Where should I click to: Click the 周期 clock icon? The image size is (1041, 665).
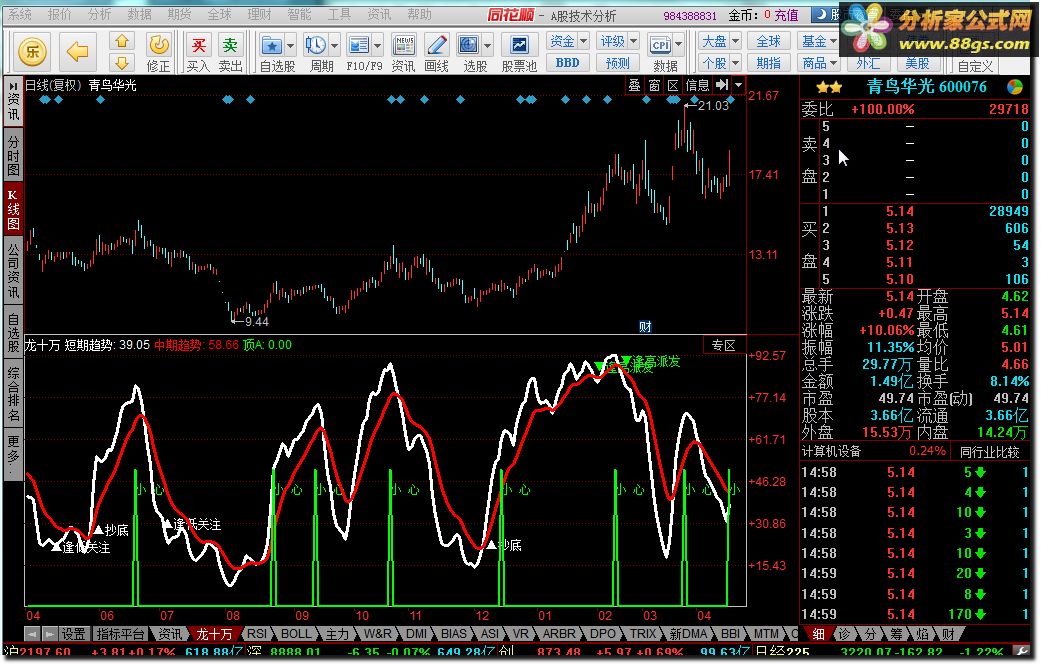click(315, 45)
